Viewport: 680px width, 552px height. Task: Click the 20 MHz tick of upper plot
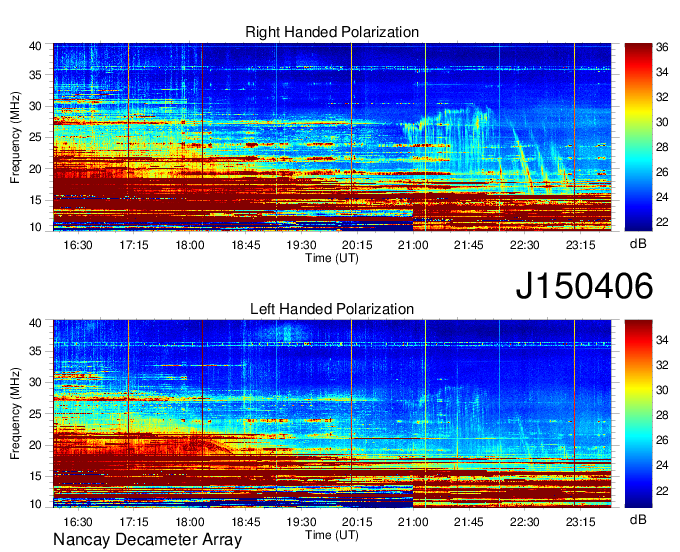click(x=35, y=169)
